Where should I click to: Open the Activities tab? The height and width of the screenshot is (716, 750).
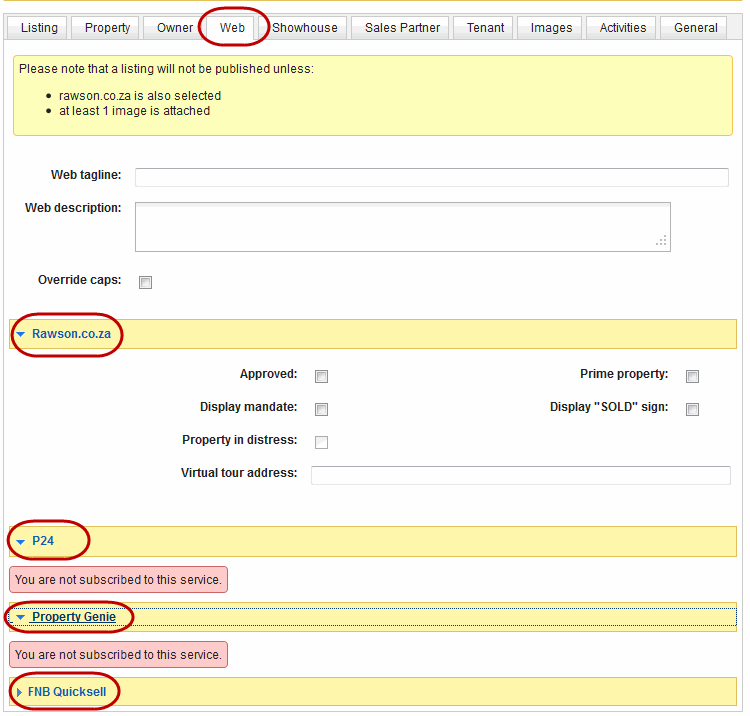coord(622,28)
